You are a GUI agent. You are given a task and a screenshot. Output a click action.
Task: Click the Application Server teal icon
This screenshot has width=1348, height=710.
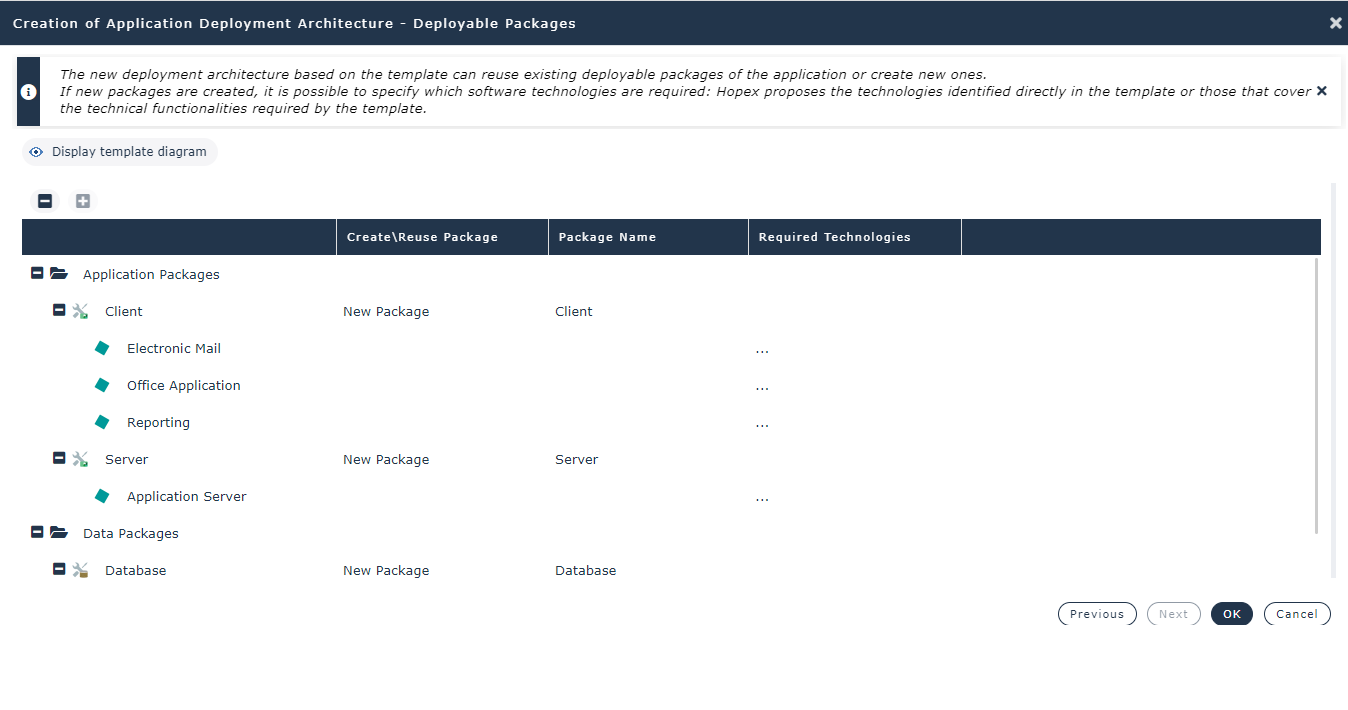tap(102, 496)
